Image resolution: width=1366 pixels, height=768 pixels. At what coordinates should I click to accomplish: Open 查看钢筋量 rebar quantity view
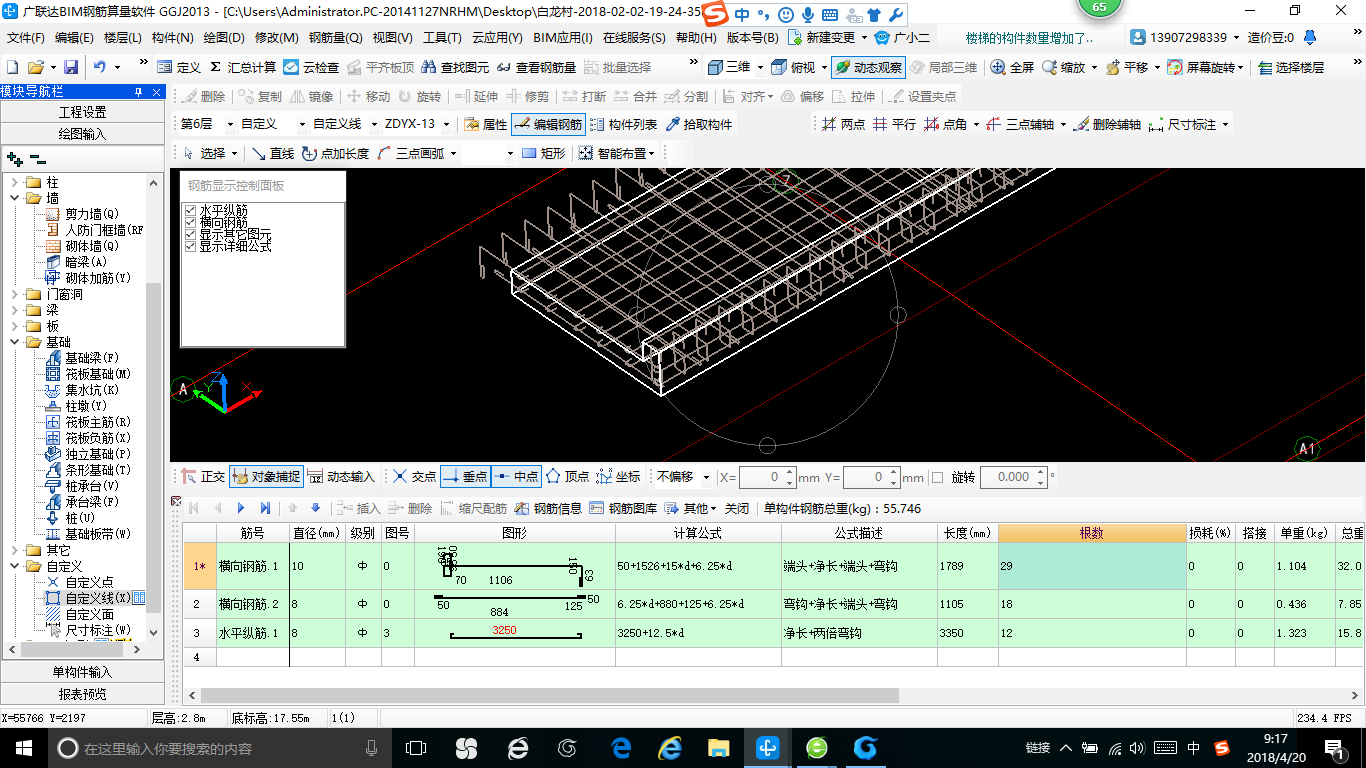point(537,67)
